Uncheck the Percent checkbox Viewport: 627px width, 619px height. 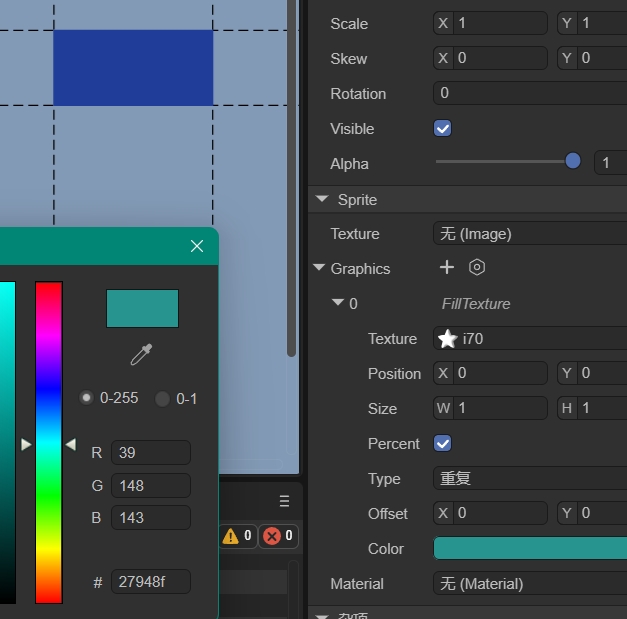pos(443,443)
